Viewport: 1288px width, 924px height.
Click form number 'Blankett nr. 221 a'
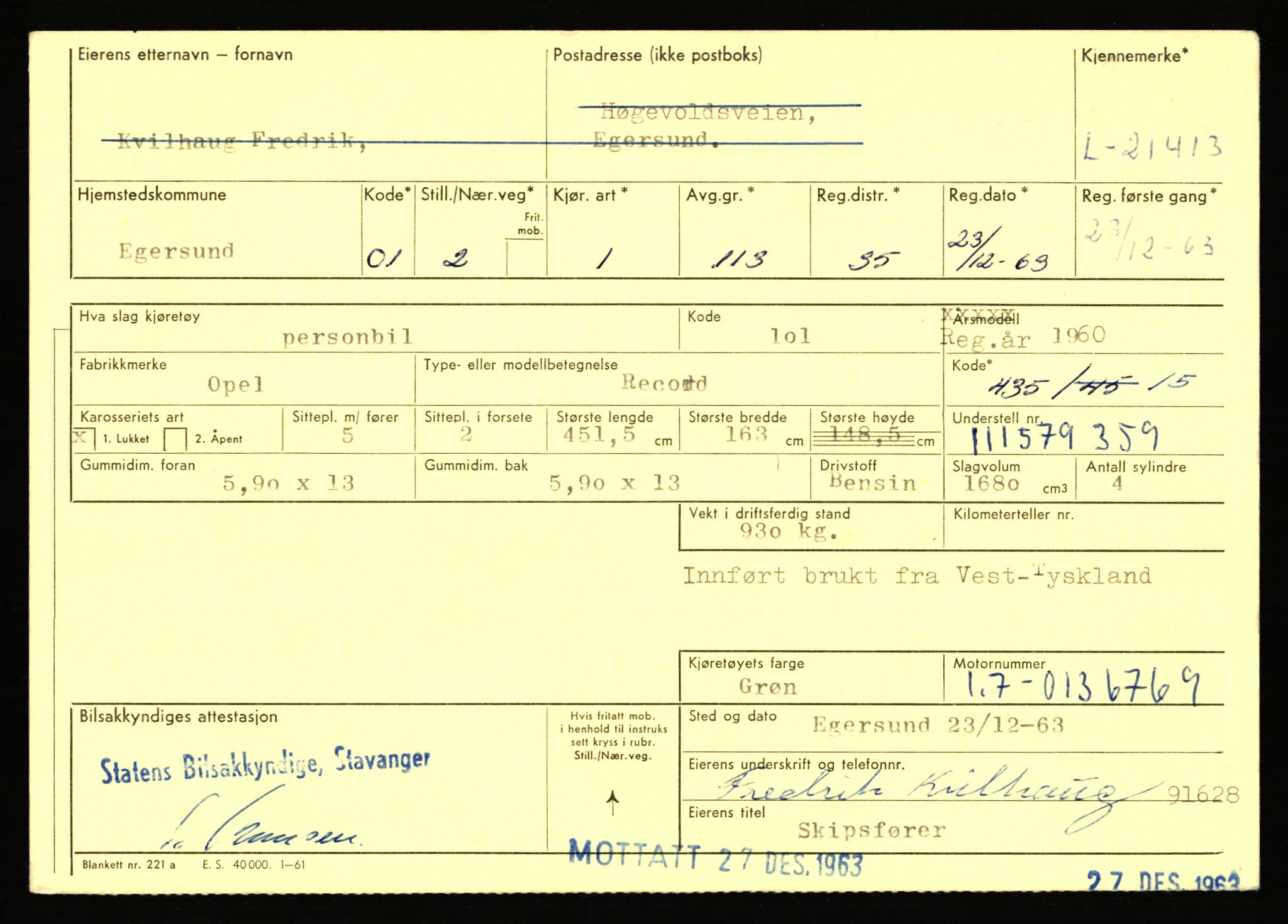129,865
